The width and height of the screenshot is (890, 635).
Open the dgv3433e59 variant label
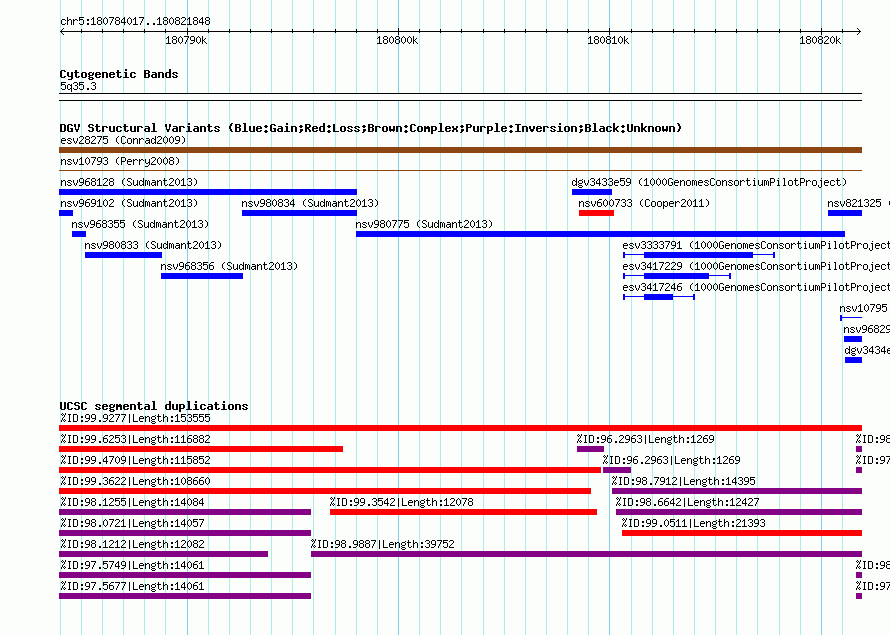tap(709, 182)
